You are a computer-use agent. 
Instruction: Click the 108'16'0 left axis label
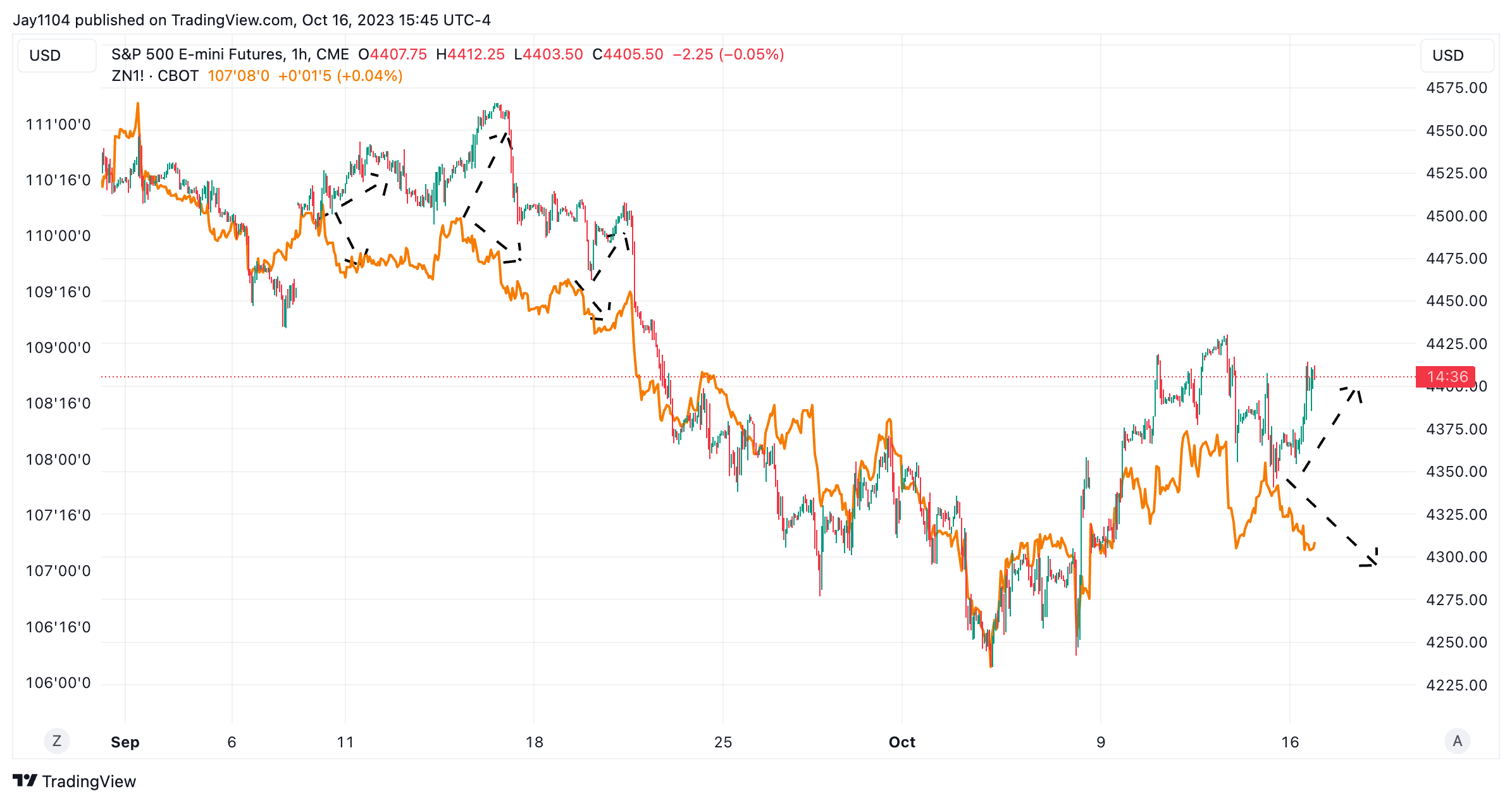click(x=58, y=403)
